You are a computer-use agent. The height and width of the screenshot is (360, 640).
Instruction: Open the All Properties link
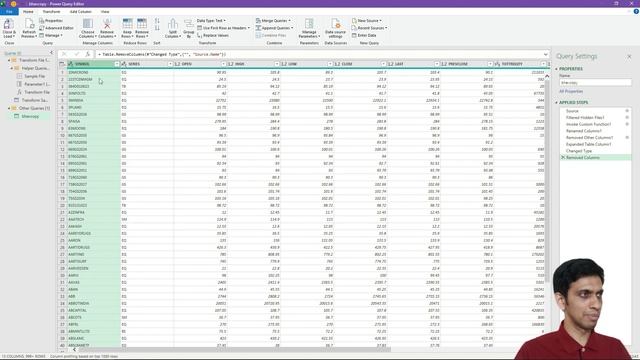pyautogui.click(x=571, y=91)
